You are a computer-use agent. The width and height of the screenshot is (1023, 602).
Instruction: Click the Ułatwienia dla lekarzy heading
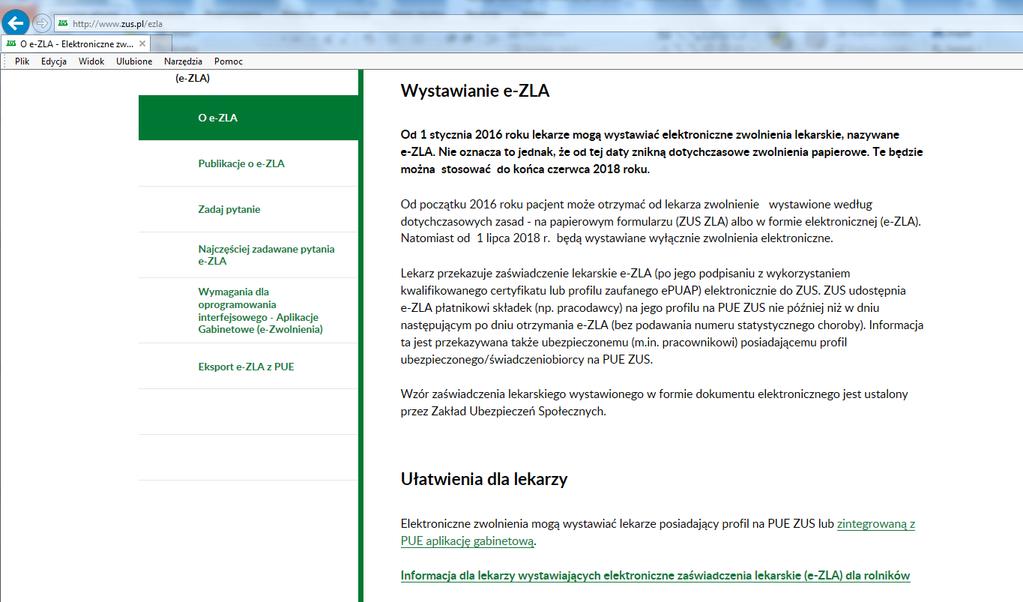click(484, 479)
